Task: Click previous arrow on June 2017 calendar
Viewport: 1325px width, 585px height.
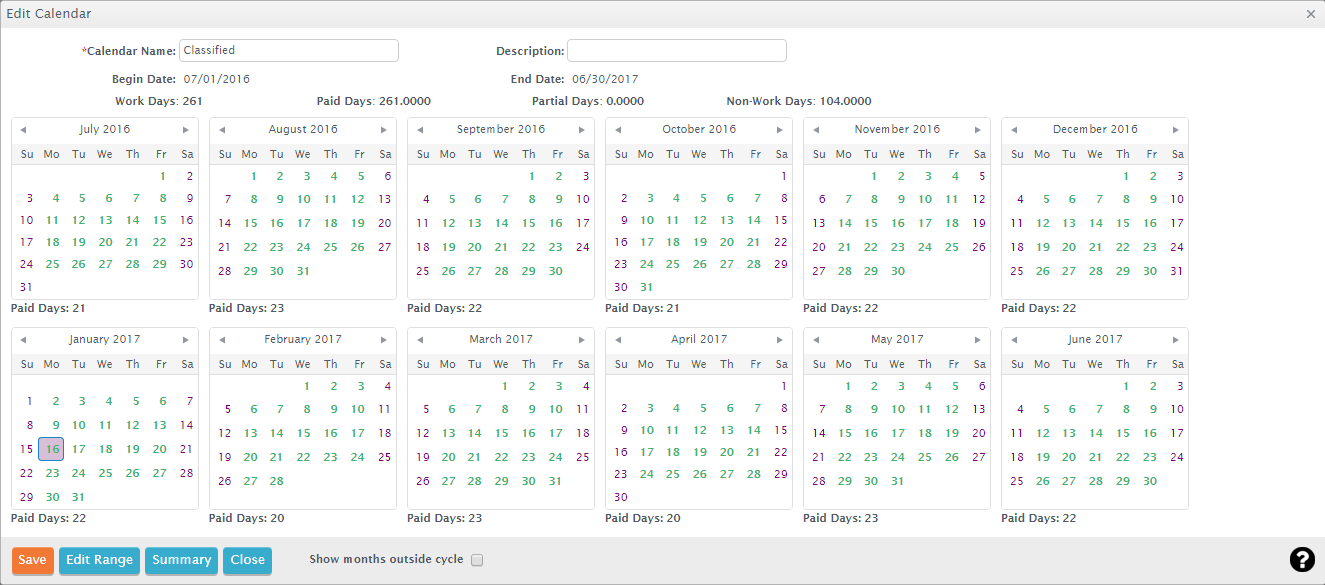Action: 1013,340
